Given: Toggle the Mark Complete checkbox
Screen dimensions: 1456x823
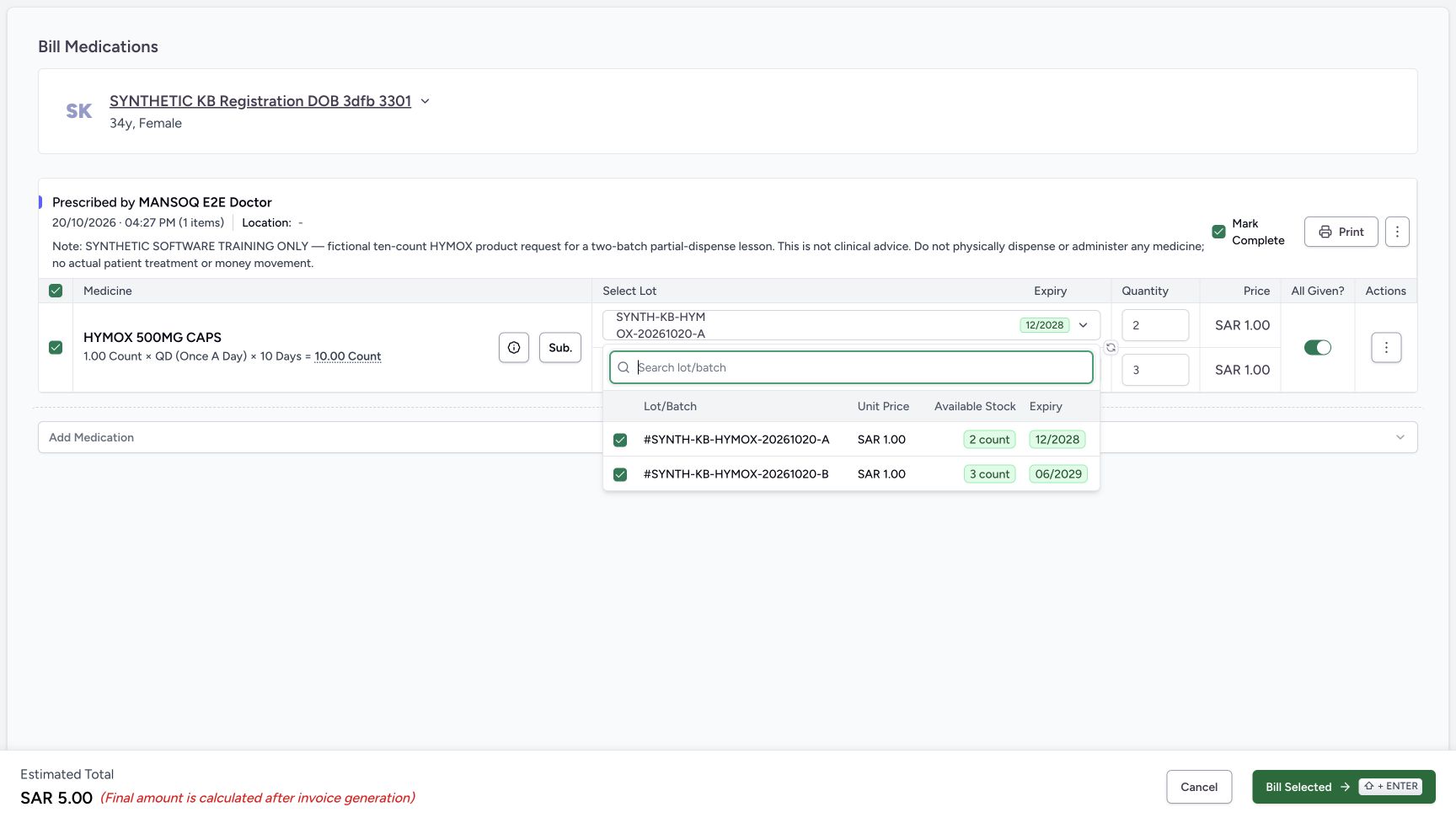Looking at the screenshot, I should 1218,232.
